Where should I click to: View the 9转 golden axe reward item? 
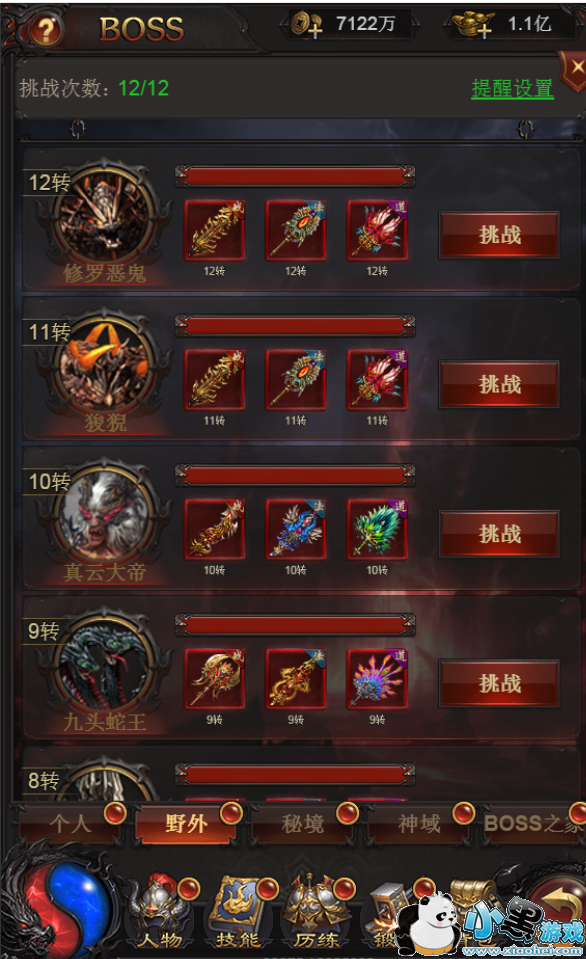(215, 679)
